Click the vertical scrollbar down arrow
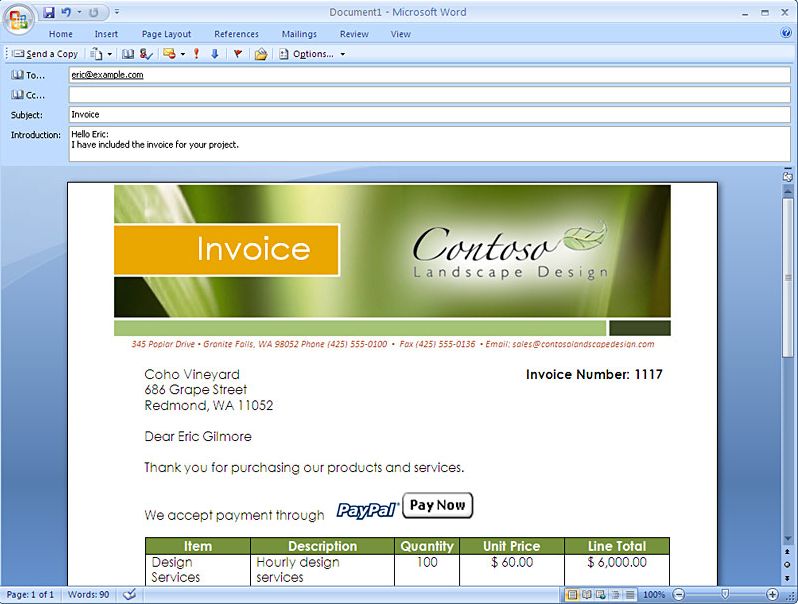This screenshot has width=798, height=604. (x=787, y=539)
